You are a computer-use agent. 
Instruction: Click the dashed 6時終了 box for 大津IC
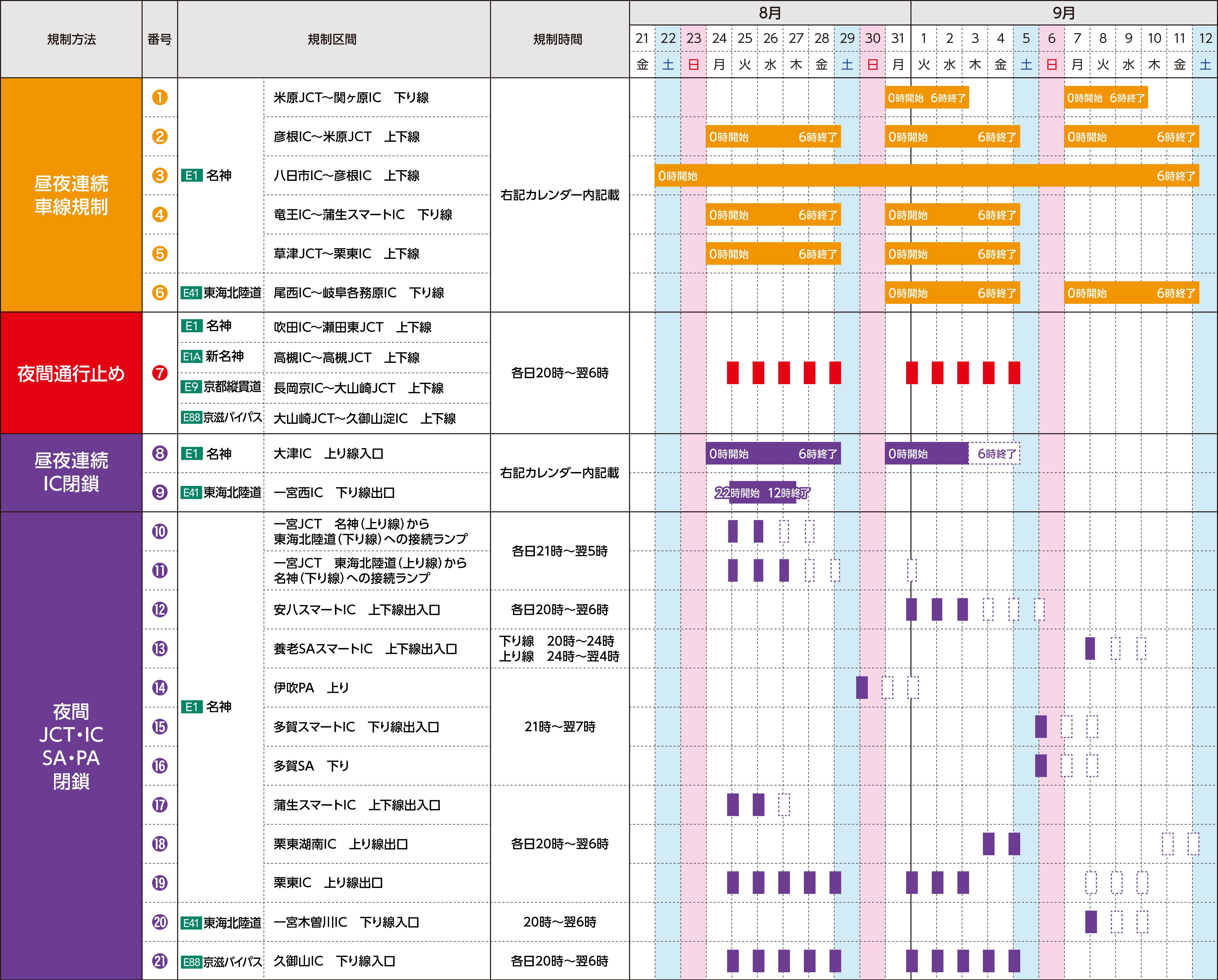[994, 453]
